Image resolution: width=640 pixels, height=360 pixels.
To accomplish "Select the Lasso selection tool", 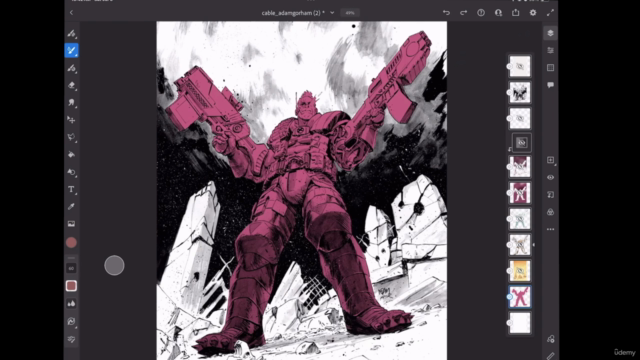I will 71,137.
